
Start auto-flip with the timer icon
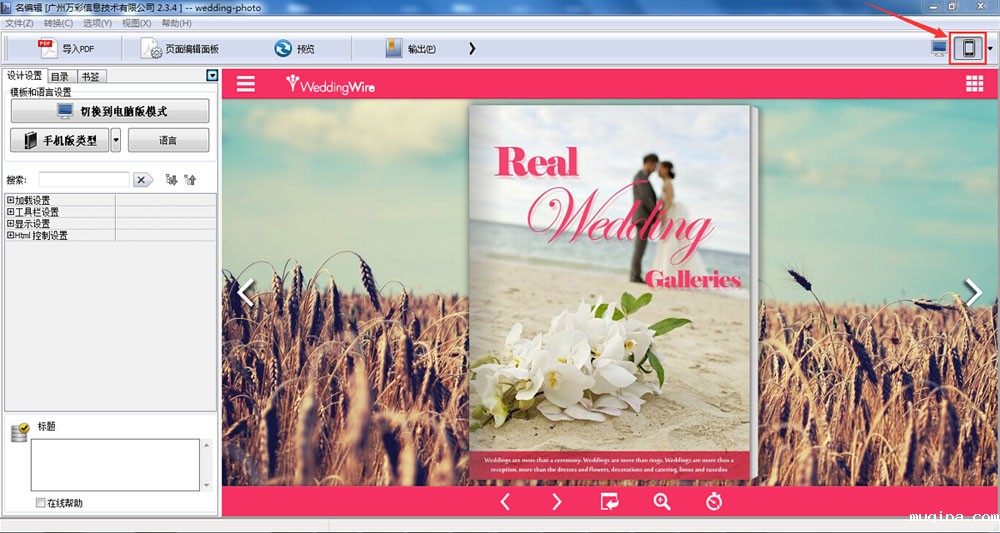714,502
